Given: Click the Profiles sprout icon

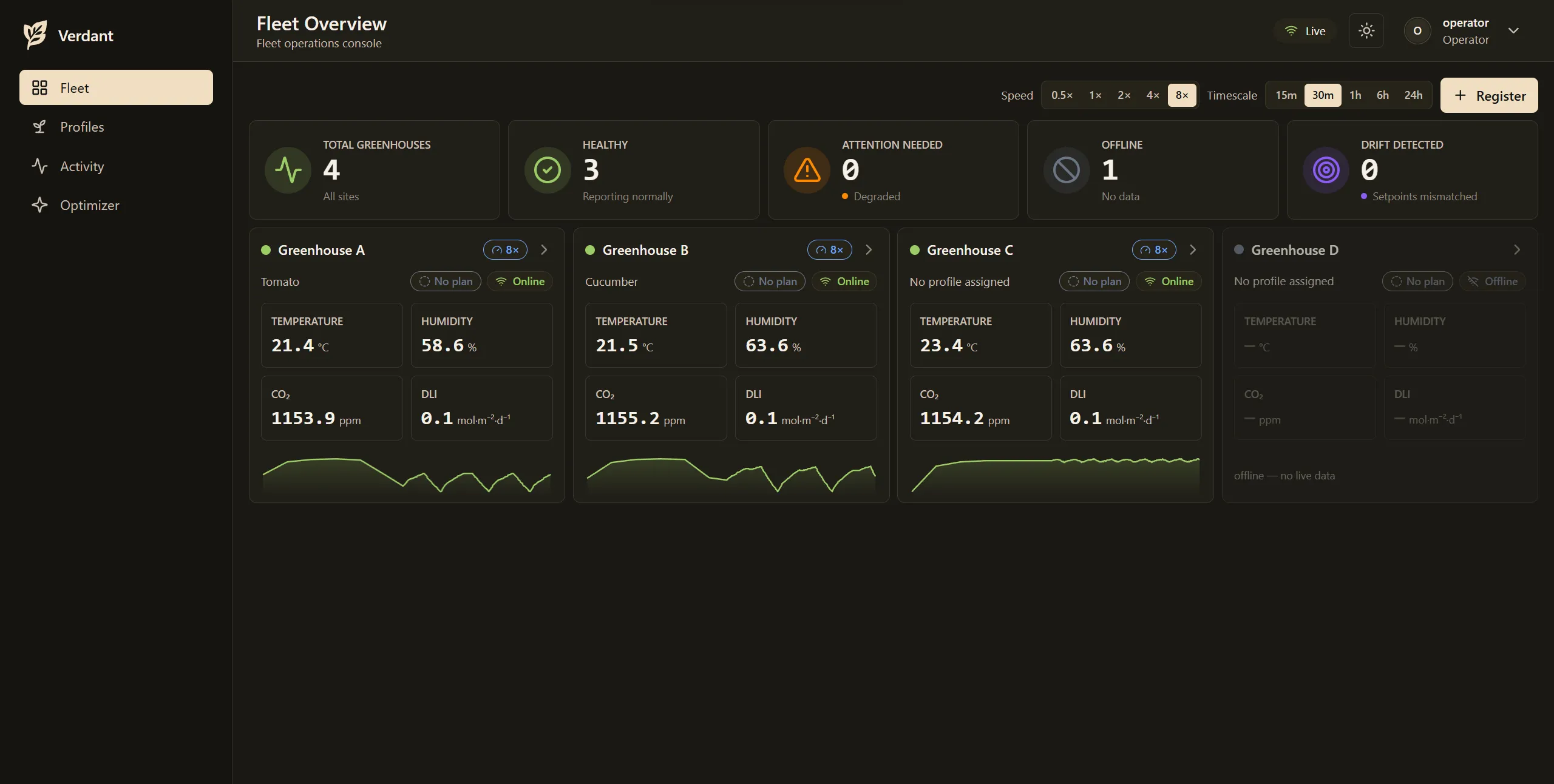Looking at the screenshot, I should click(39, 127).
